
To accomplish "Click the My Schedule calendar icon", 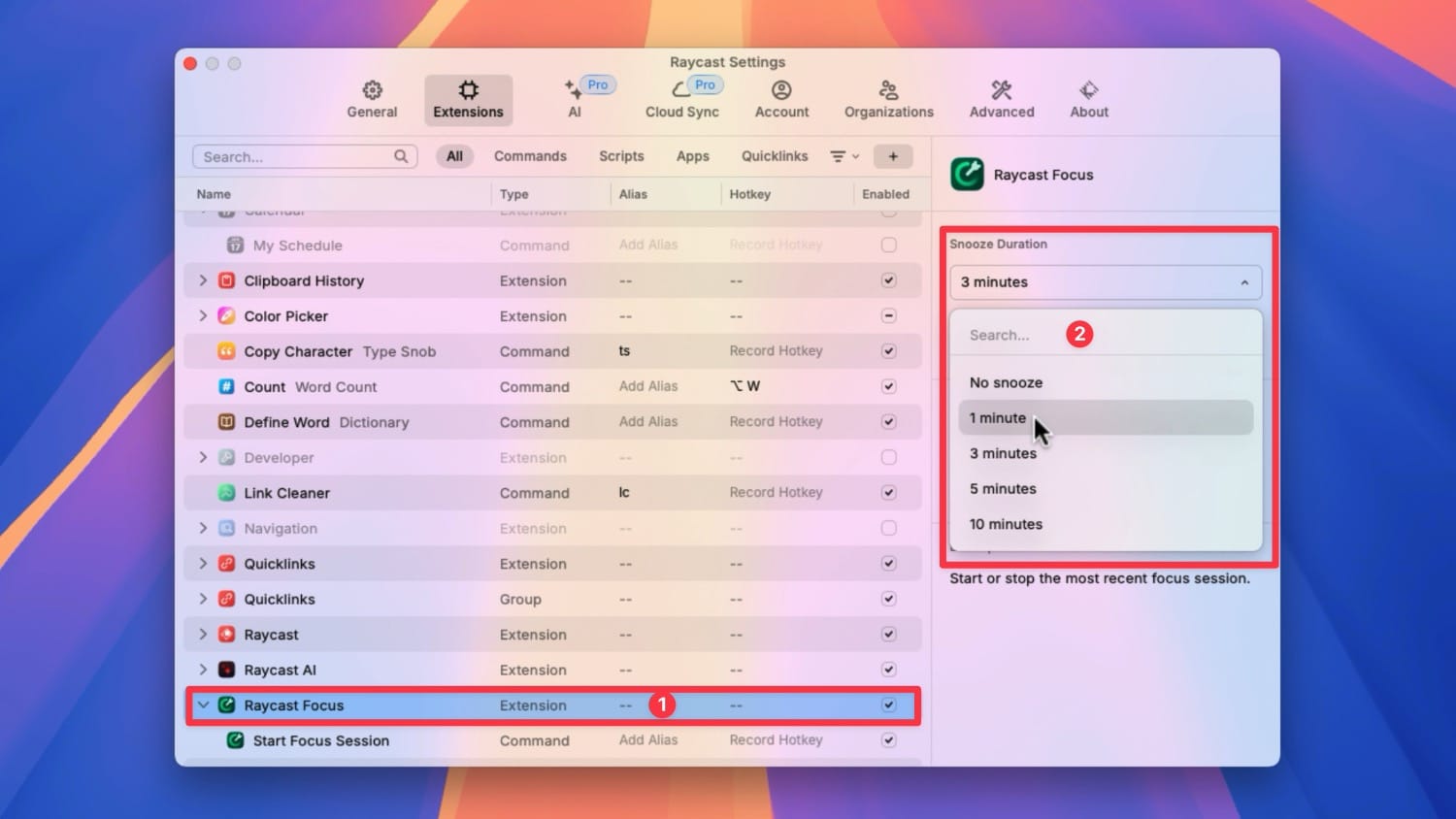I will pyautogui.click(x=235, y=246).
